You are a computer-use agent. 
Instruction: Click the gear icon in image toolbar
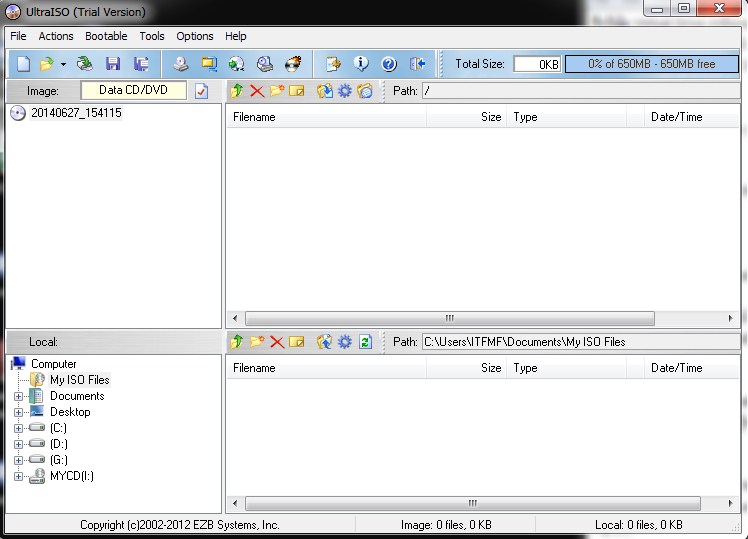[x=344, y=91]
